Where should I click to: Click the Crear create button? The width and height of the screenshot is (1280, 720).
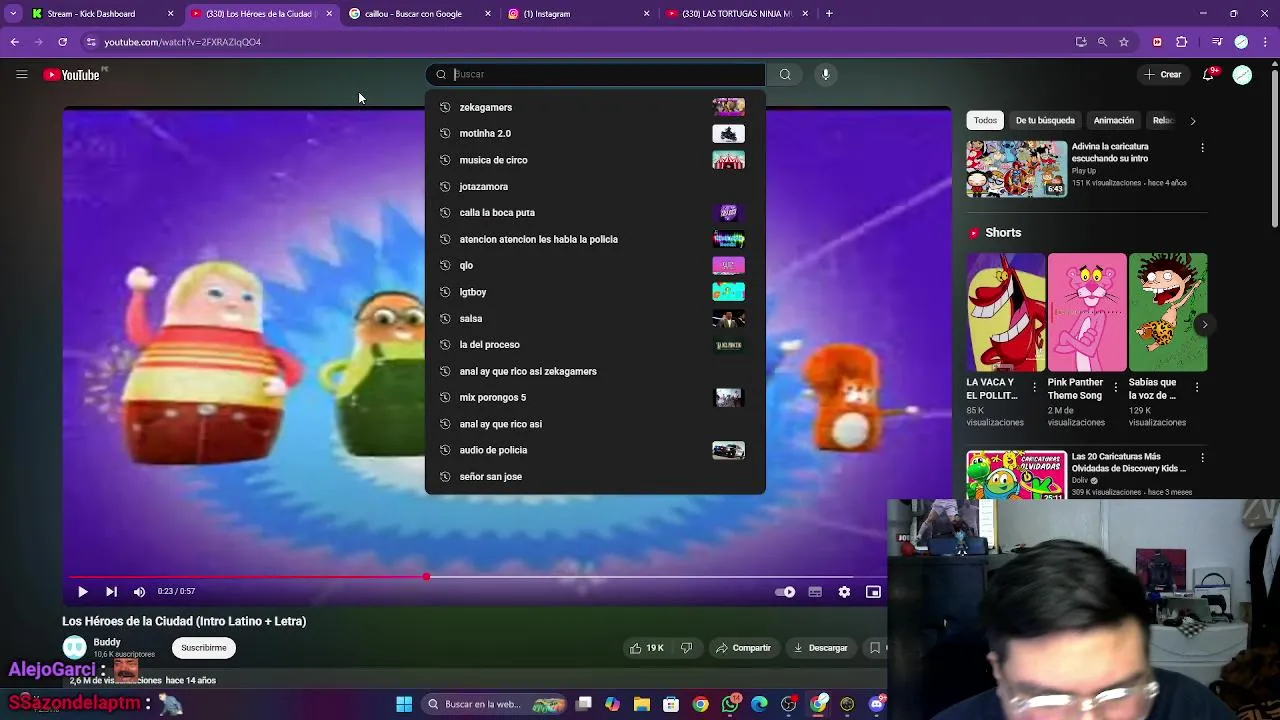click(x=1163, y=74)
